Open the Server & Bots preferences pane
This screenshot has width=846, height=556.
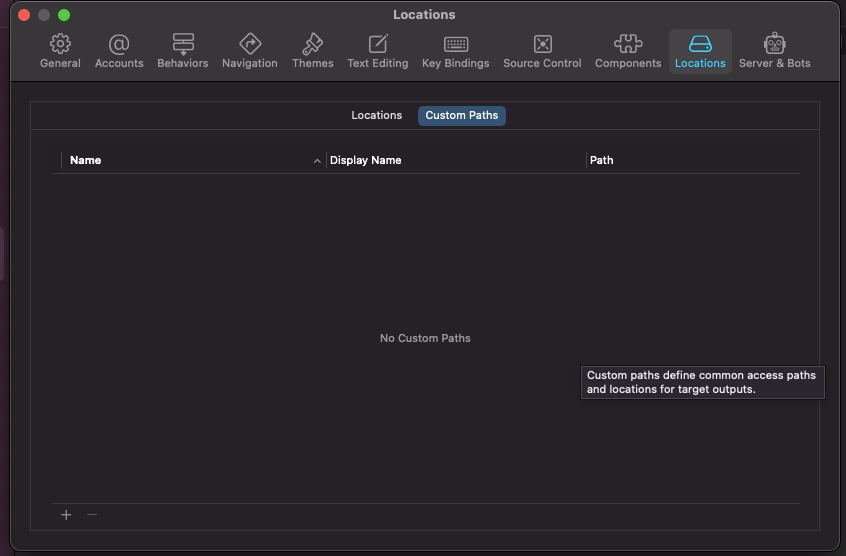point(775,52)
